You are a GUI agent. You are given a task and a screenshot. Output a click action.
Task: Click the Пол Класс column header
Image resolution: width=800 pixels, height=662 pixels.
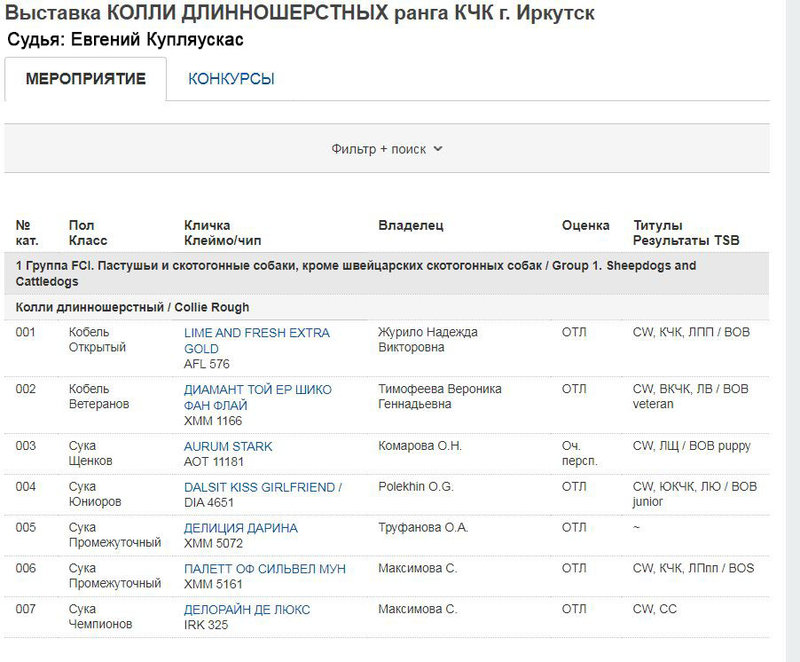(88, 233)
